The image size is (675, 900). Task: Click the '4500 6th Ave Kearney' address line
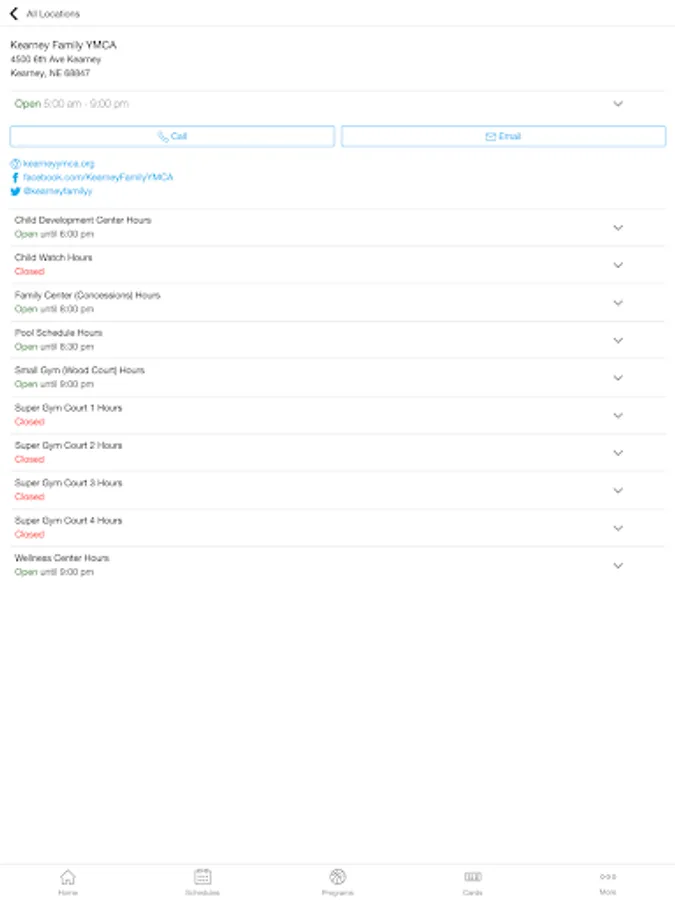coord(56,59)
